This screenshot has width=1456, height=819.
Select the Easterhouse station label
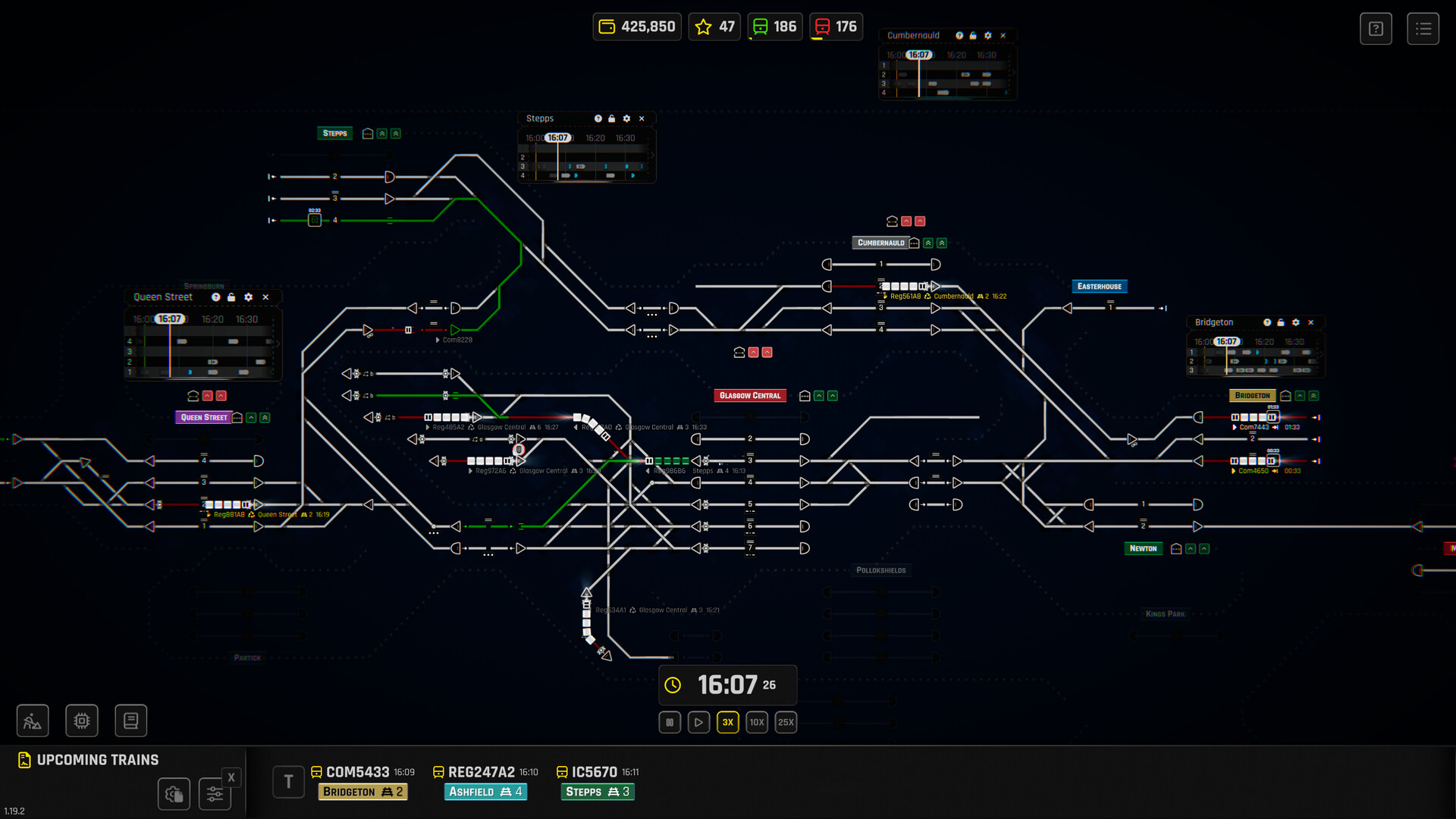1100,286
